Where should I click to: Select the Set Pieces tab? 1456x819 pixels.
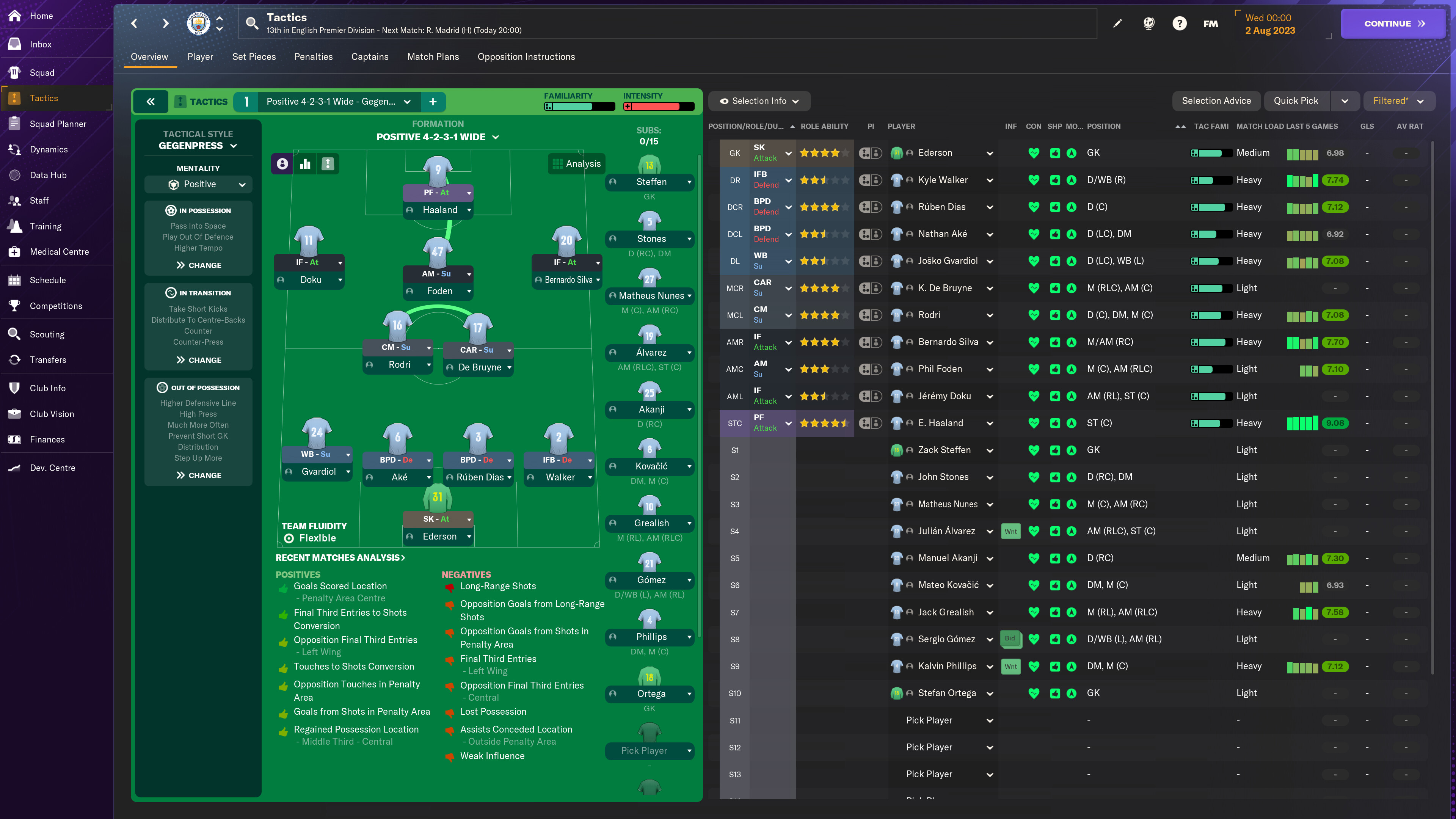253,57
